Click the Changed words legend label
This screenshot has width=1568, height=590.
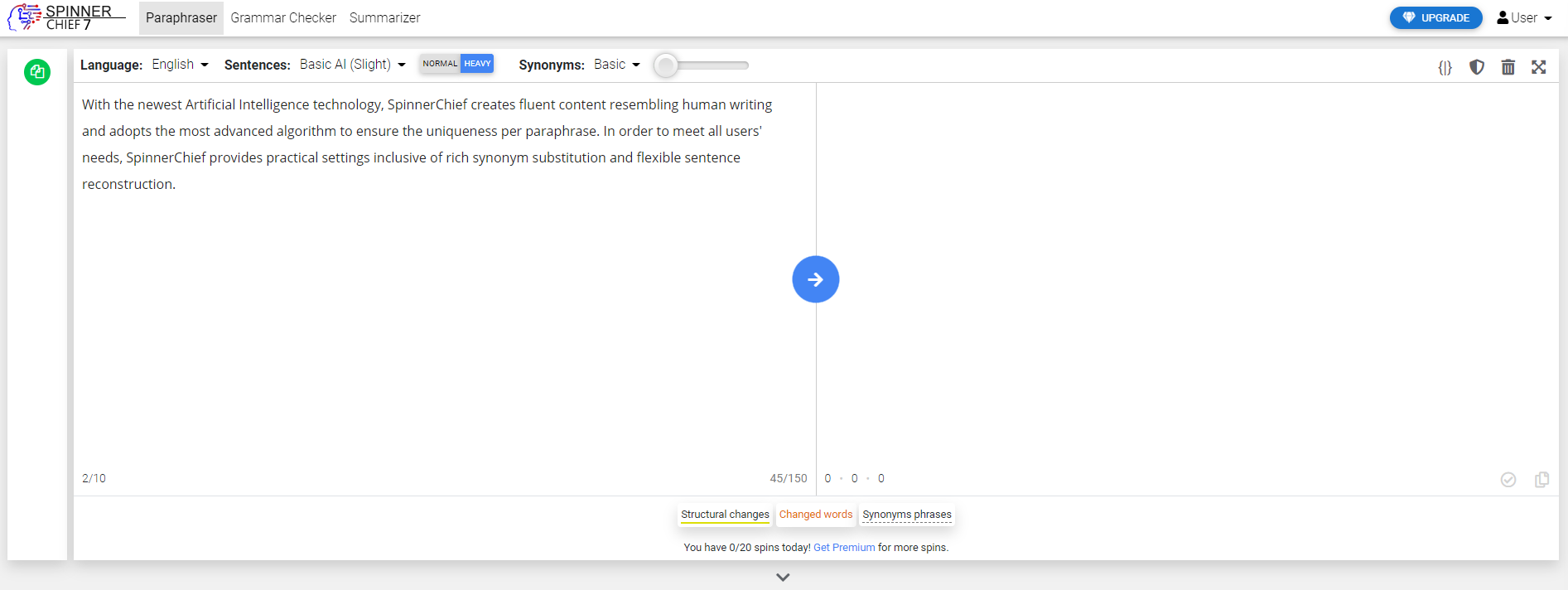[x=816, y=515]
